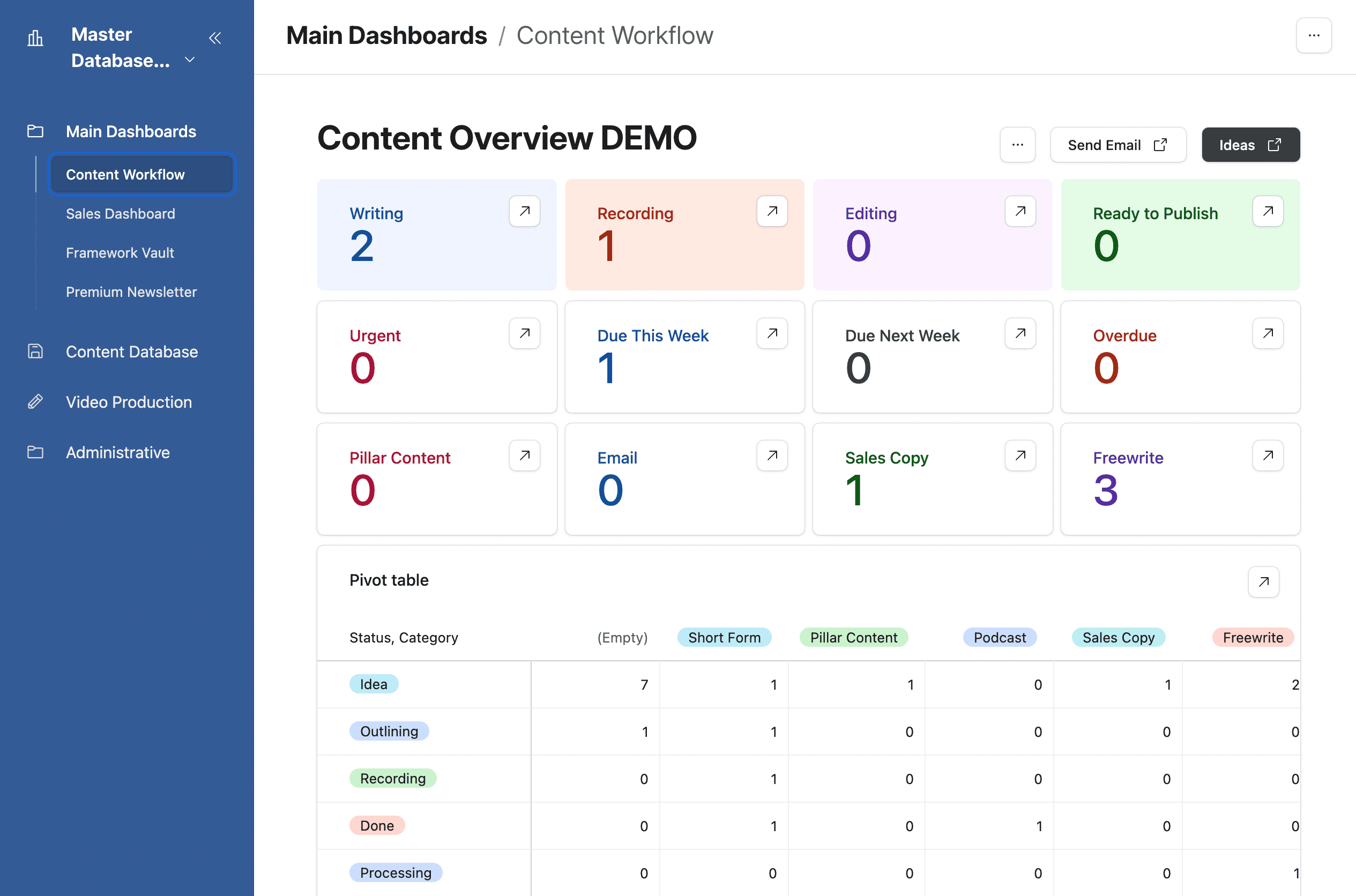Expand Master Database workspace dropdown

[190, 60]
